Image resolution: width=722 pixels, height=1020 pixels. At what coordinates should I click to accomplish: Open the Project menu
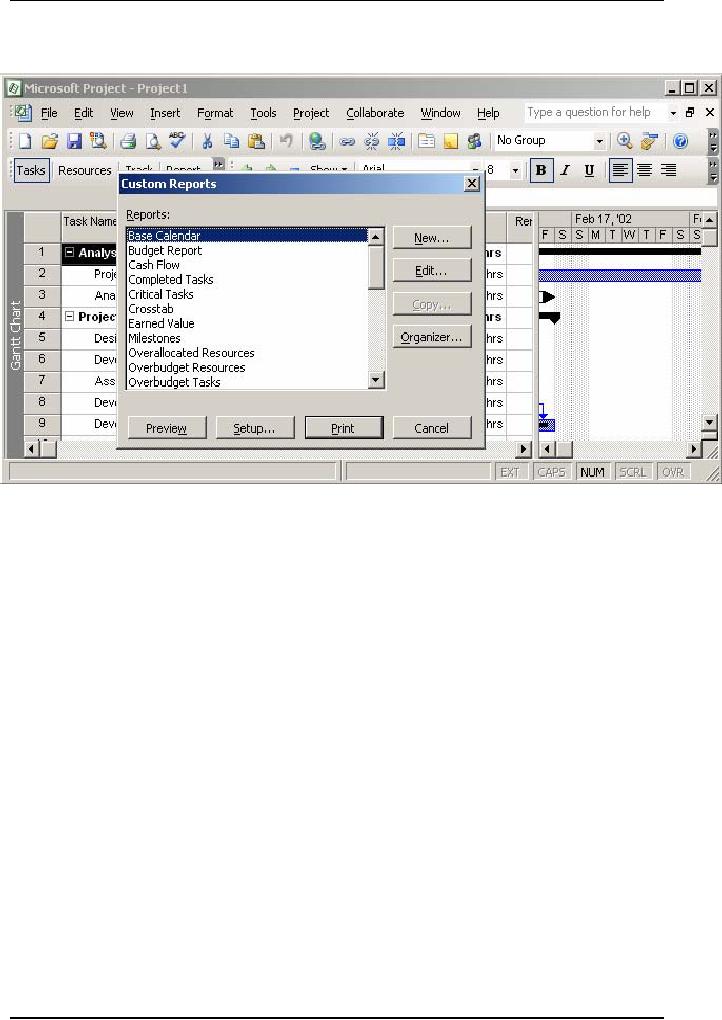(311, 113)
